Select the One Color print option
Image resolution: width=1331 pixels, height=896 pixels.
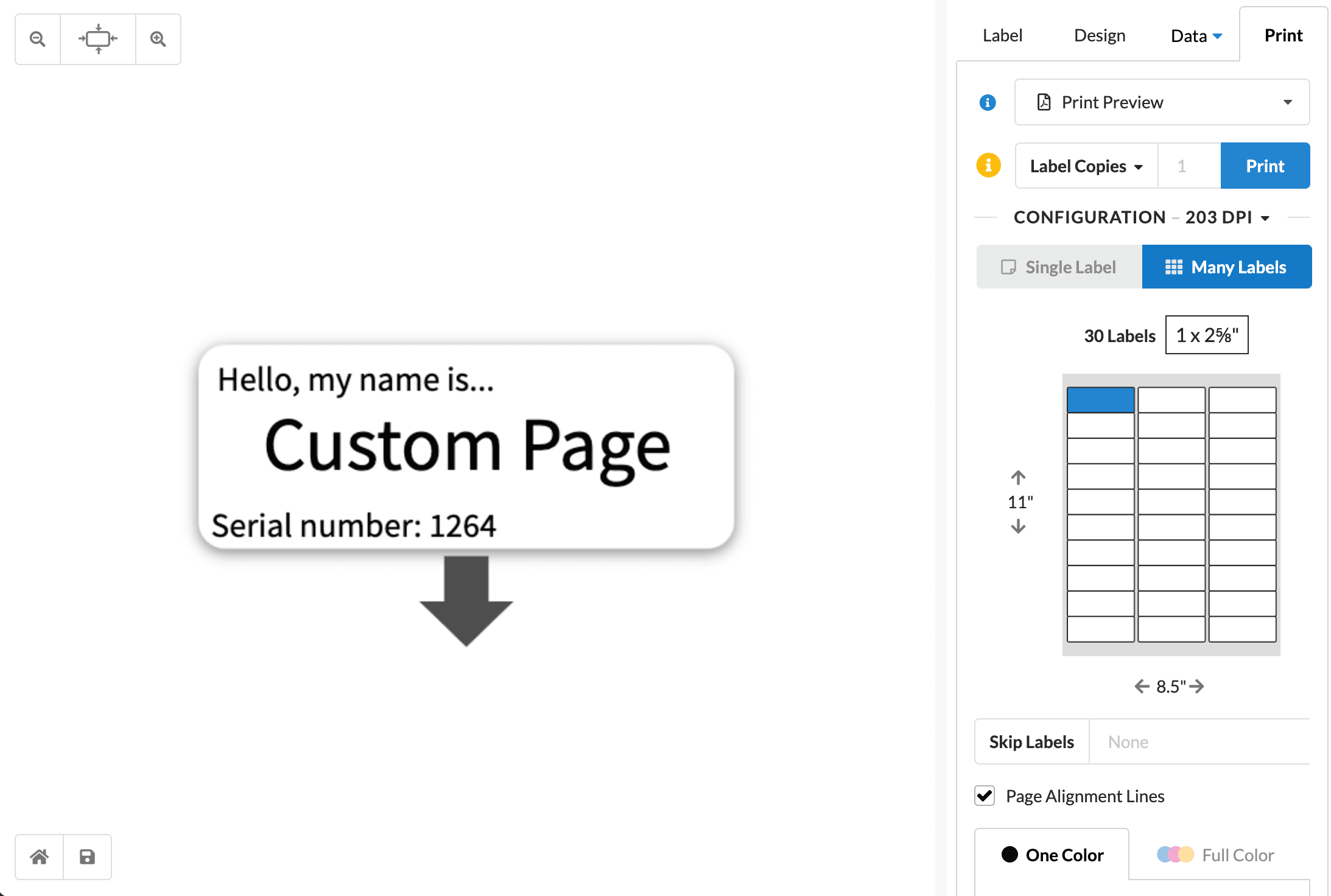[x=1052, y=855]
